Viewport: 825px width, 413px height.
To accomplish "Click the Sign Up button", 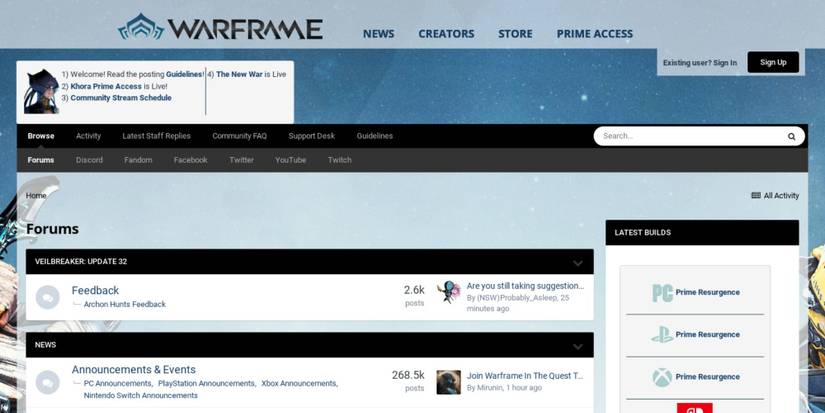I will (773, 62).
